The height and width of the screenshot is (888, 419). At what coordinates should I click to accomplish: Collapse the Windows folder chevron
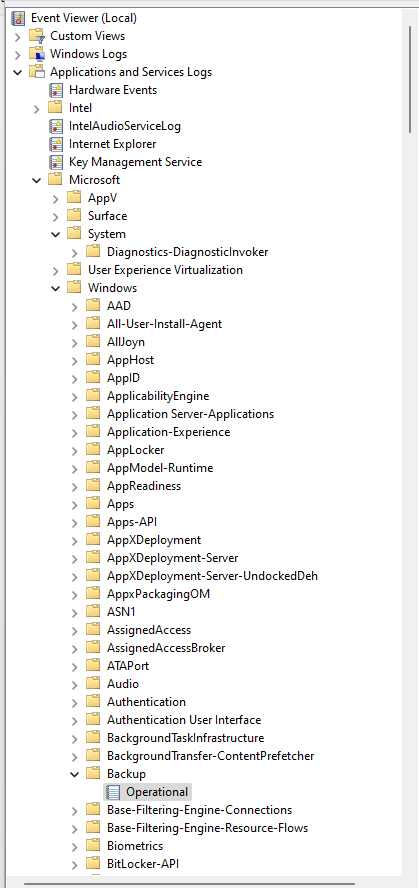[55, 288]
